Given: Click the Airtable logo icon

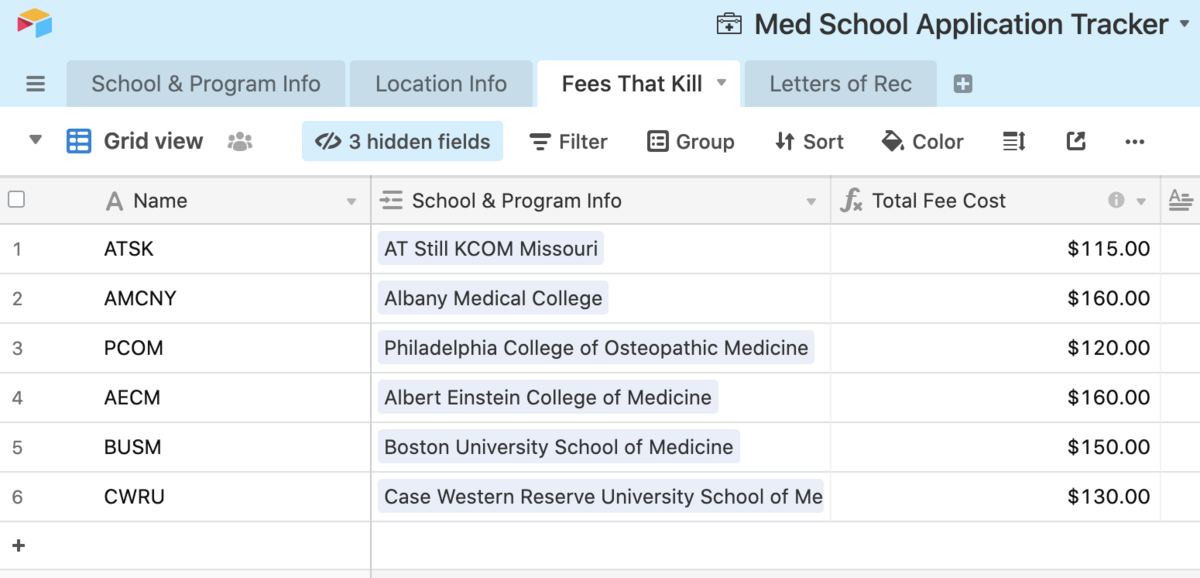Looking at the screenshot, I should coord(34,22).
